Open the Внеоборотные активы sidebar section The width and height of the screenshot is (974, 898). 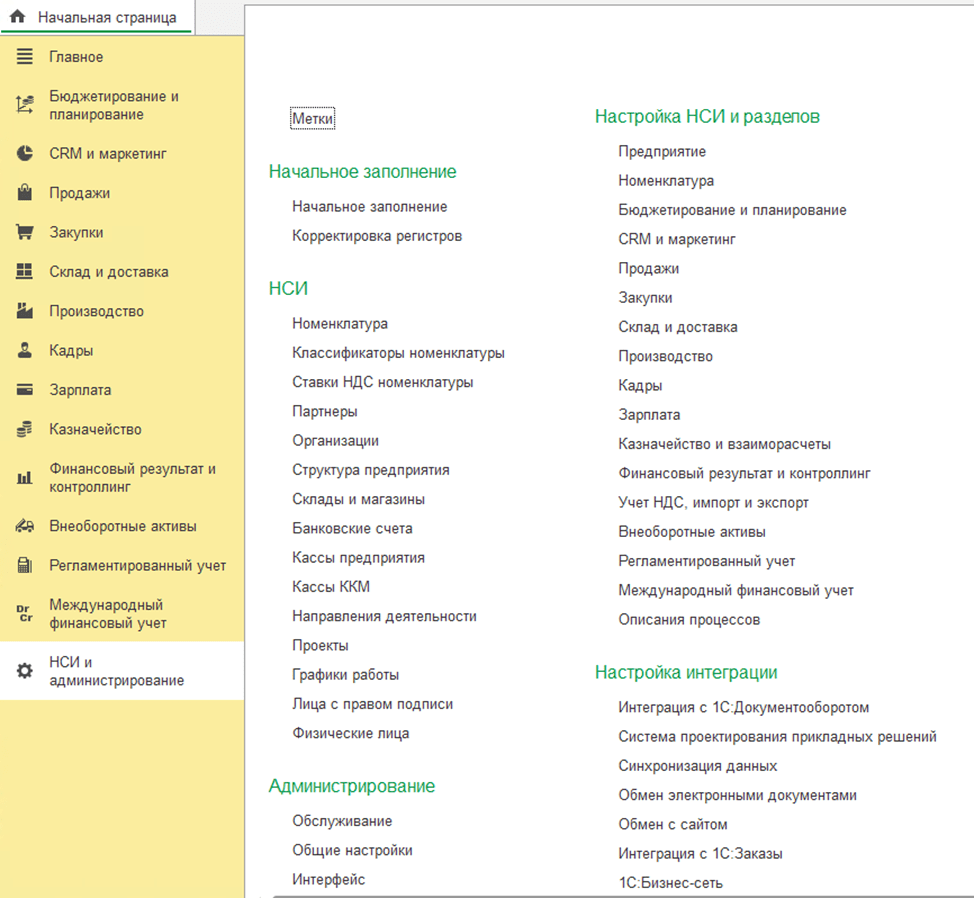pyautogui.click(x=122, y=526)
